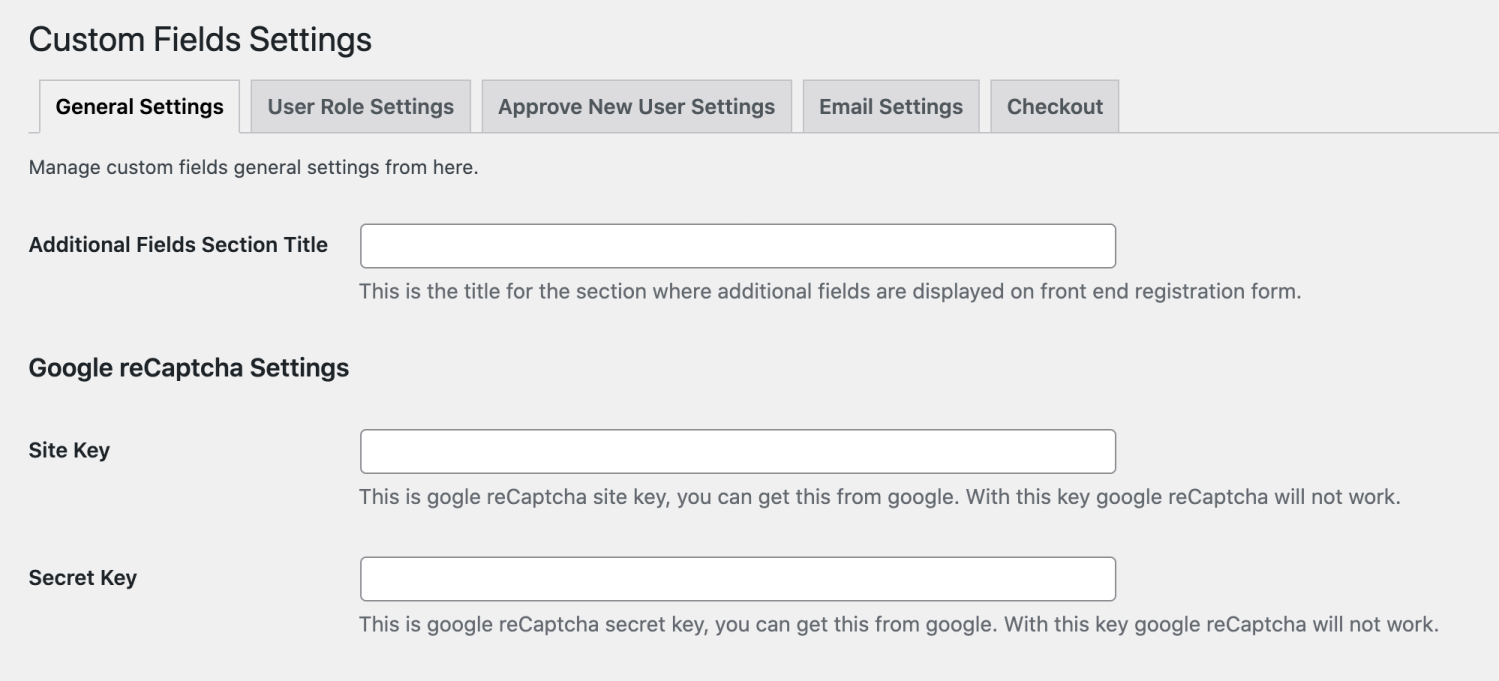Viewport: 1499px width, 681px height.
Task: Click into the Site Key text field
Action: point(737,451)
